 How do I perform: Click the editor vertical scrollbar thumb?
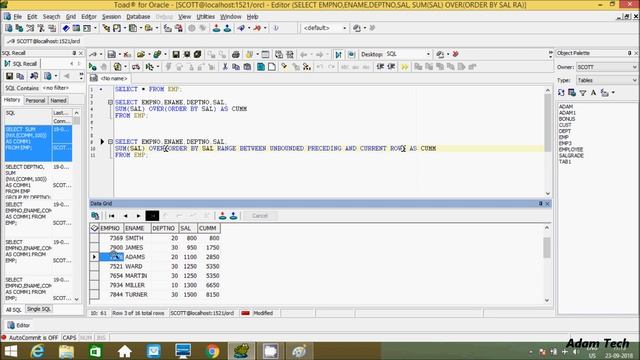(548, 122)
